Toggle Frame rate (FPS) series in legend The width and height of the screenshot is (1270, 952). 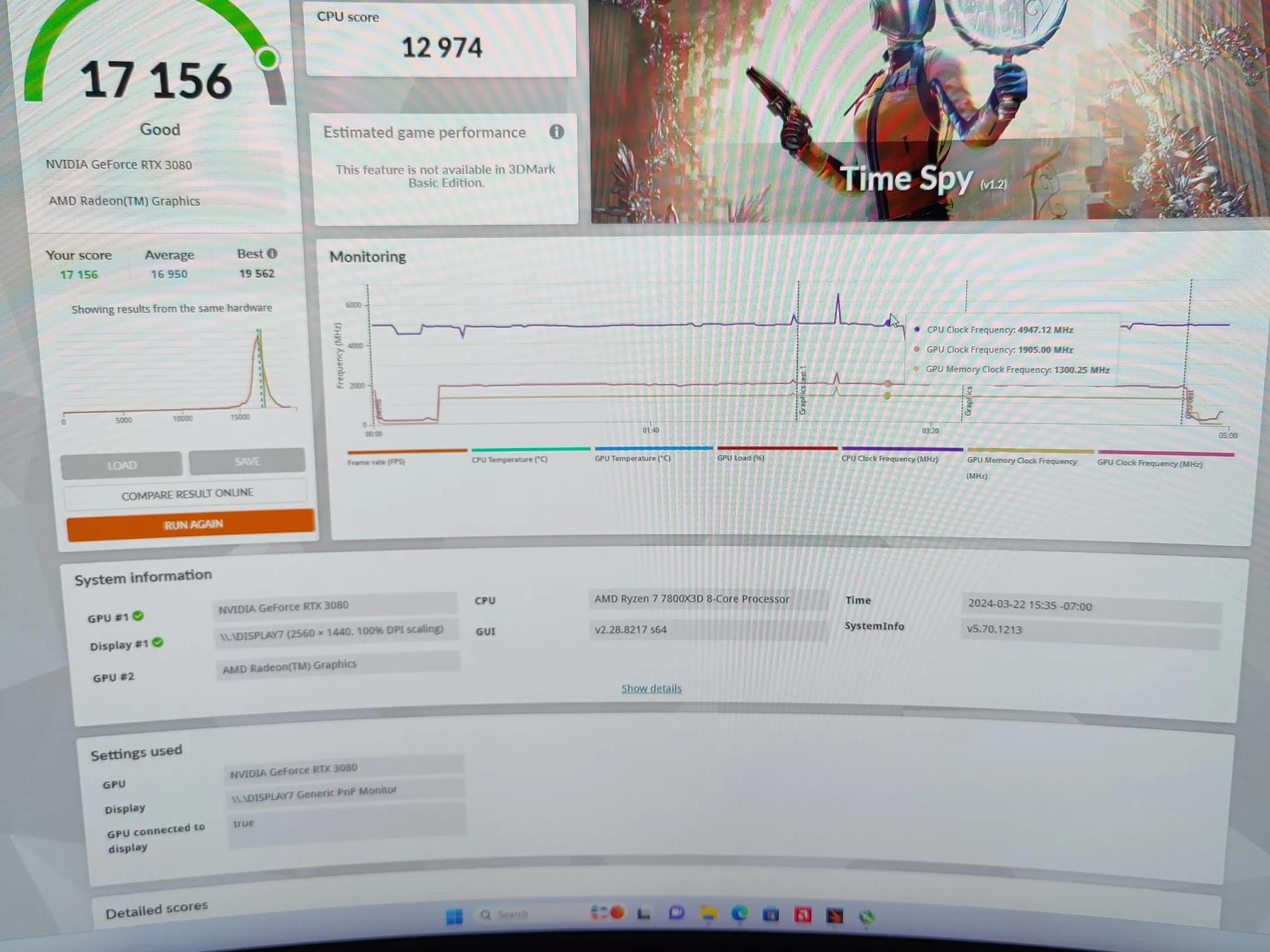tap(407, 457)
